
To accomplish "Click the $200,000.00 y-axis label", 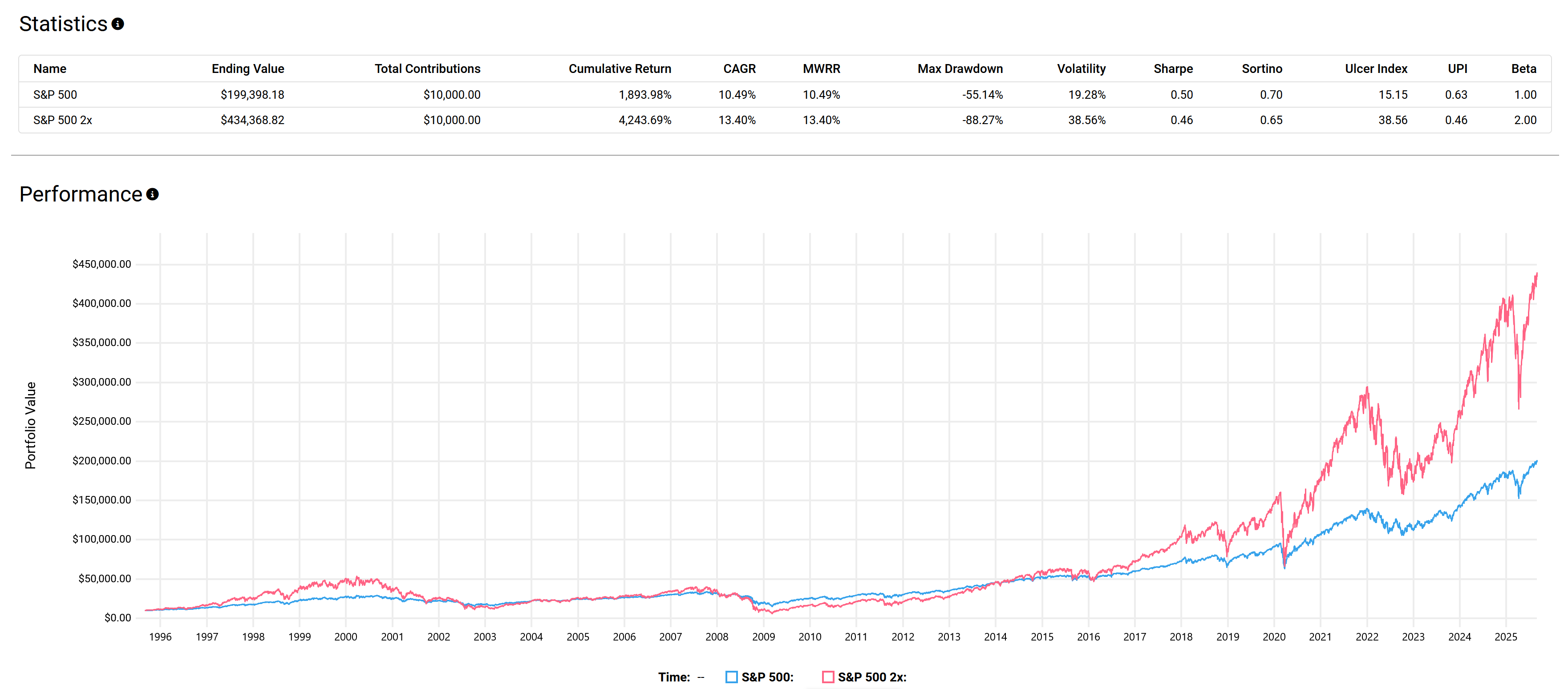I will (101, 461).
